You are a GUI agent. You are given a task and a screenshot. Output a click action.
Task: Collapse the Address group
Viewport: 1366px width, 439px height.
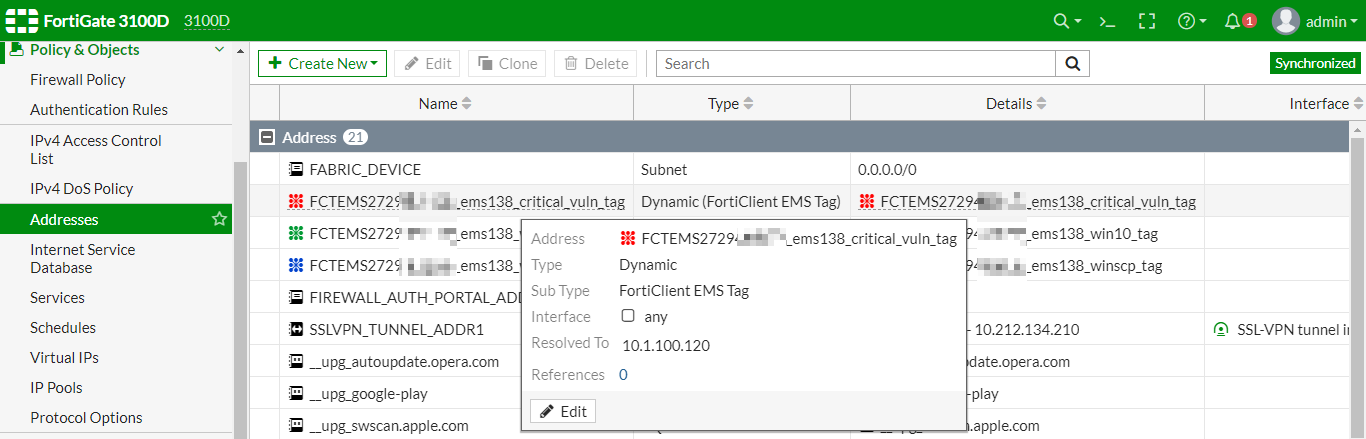[267, 137]
